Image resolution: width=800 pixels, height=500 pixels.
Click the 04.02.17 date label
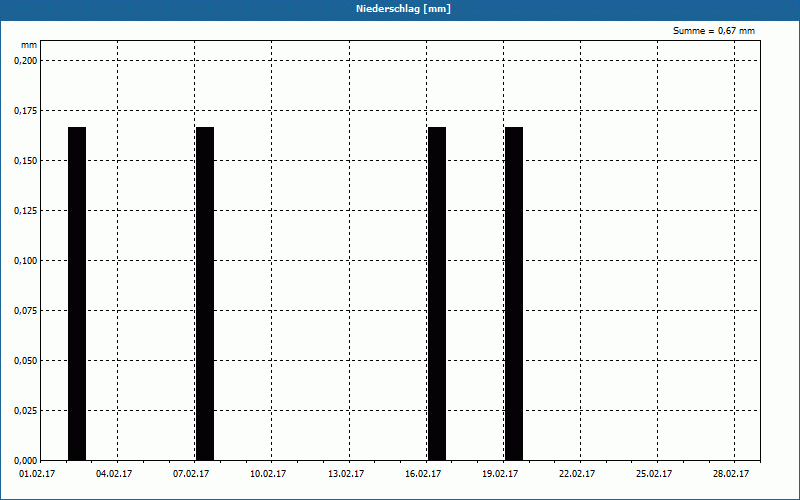[114, 474]
